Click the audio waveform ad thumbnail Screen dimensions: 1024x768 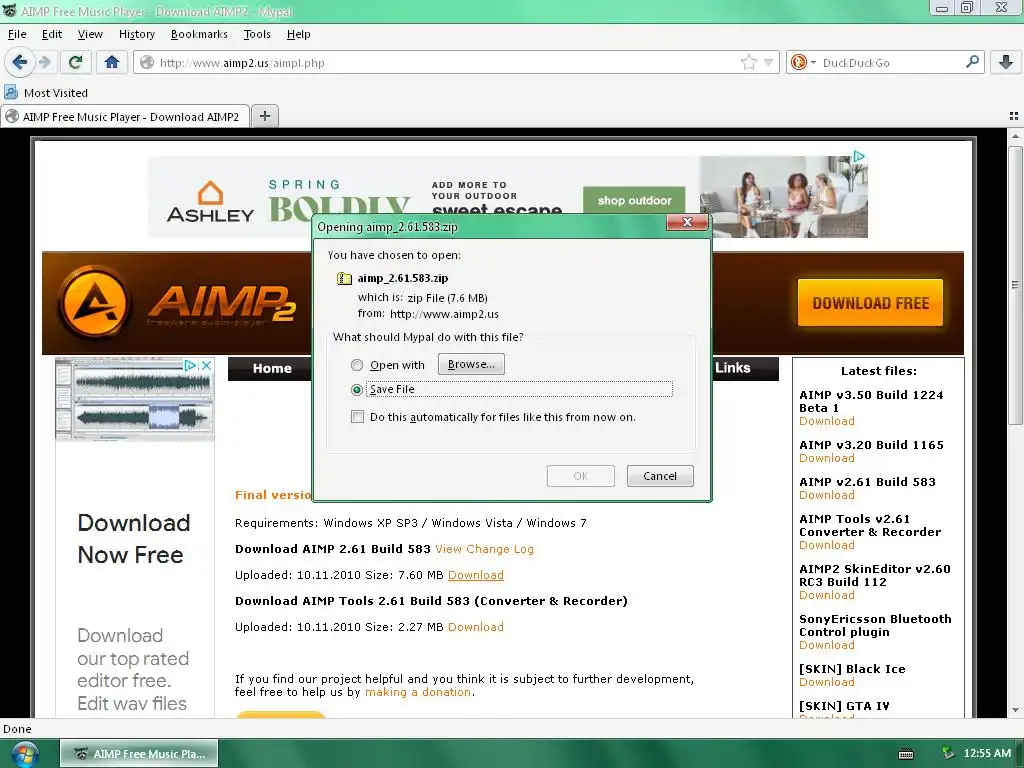click(135, 399)
